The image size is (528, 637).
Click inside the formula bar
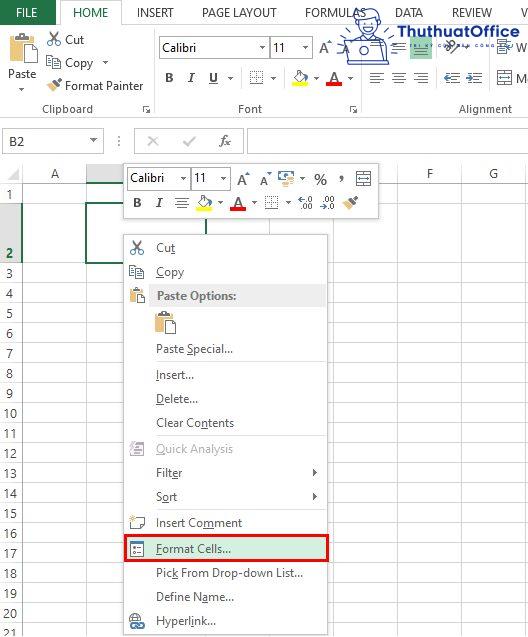click(387, 141)
